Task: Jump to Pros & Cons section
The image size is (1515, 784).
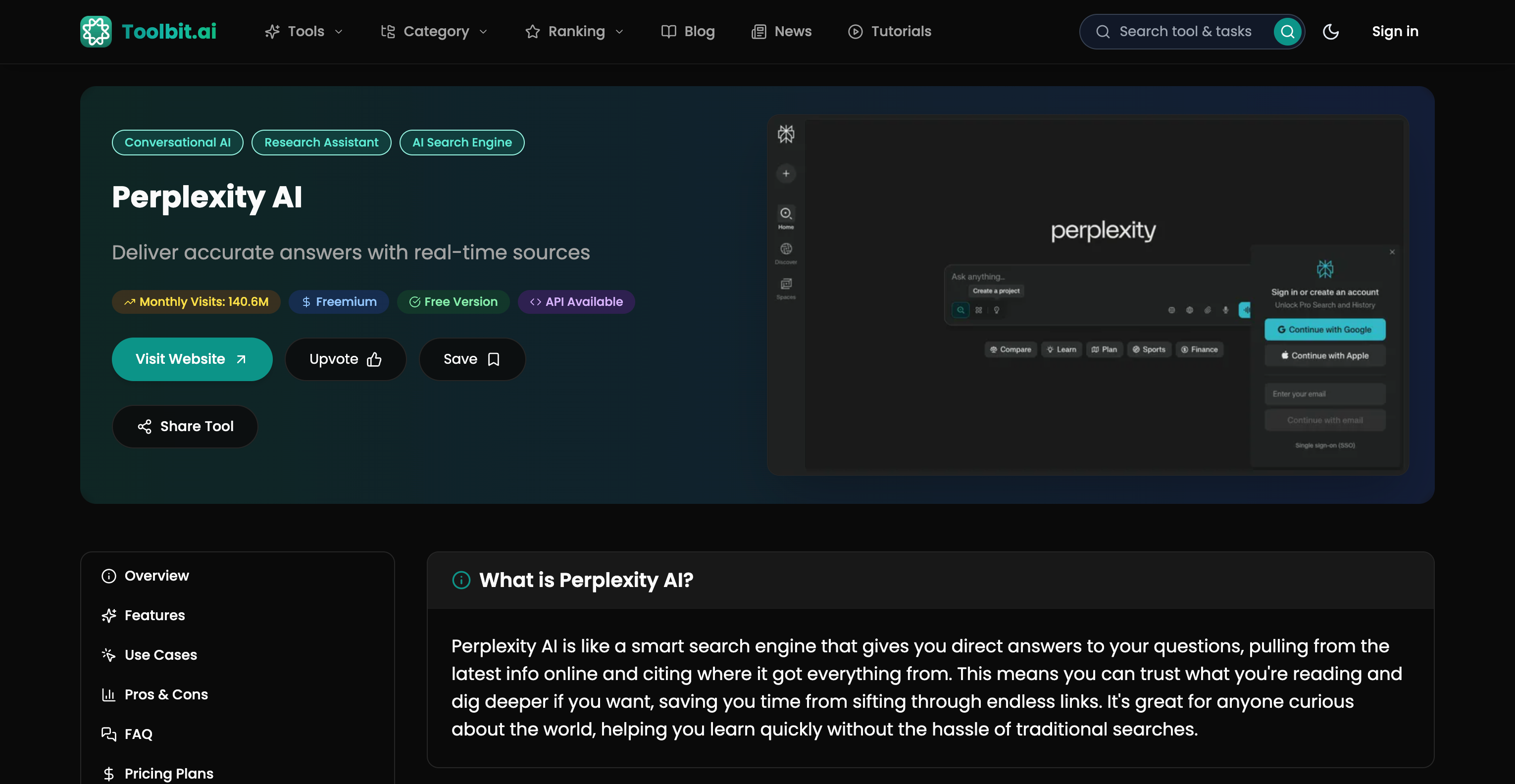Action: click(x=166, y=694)
